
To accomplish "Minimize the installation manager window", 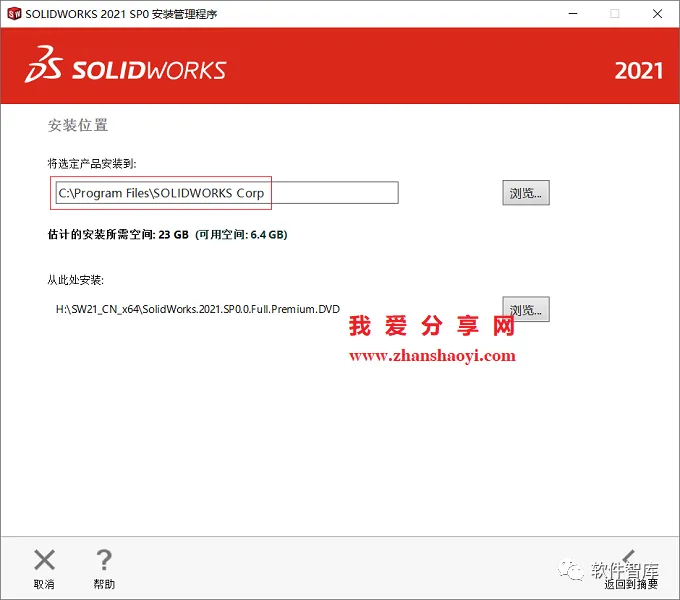I will (x=573, y=14).
